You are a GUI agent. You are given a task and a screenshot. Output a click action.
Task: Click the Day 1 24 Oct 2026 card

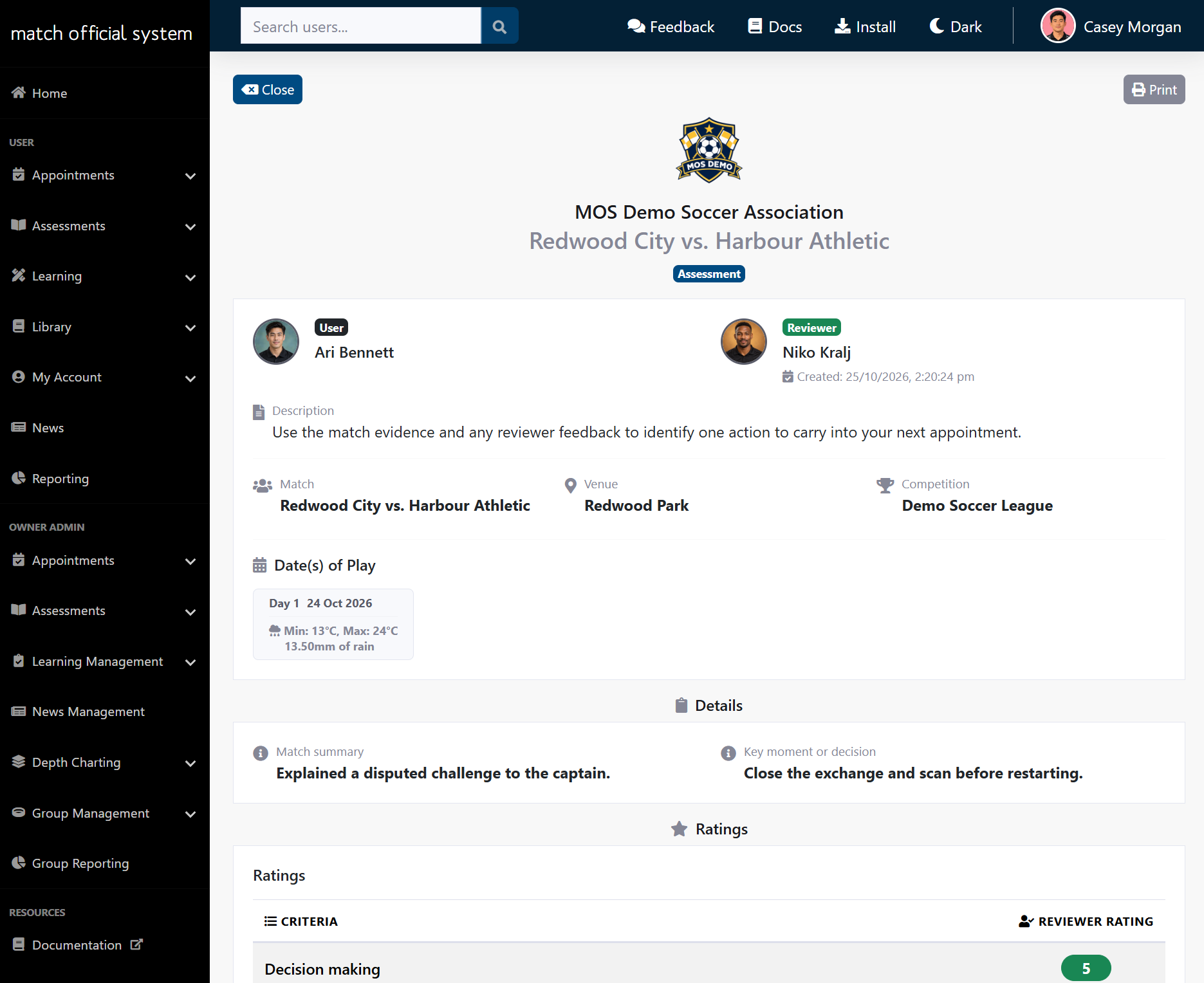pos(333,624)
